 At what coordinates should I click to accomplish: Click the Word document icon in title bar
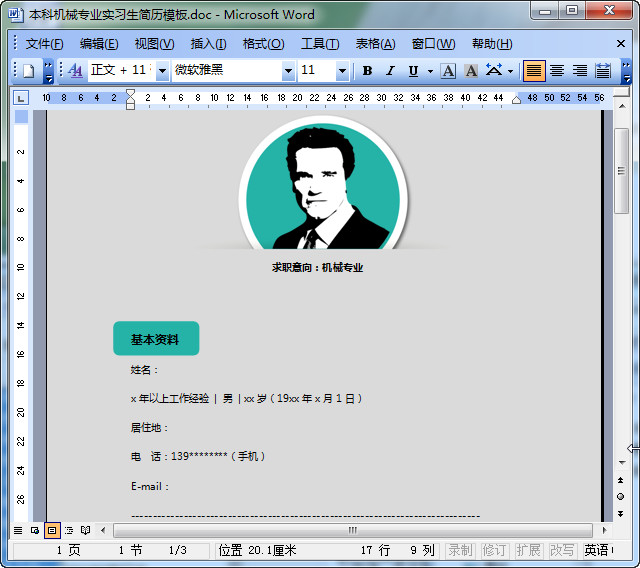click(15, 15)
